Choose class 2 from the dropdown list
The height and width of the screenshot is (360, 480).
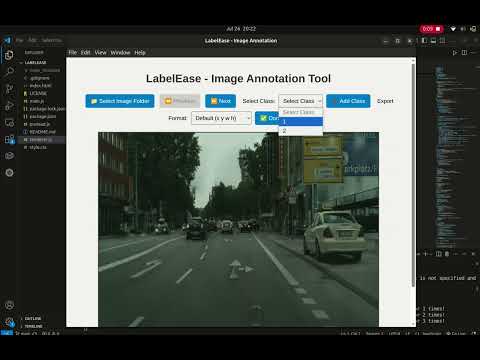tap(301, 131)
